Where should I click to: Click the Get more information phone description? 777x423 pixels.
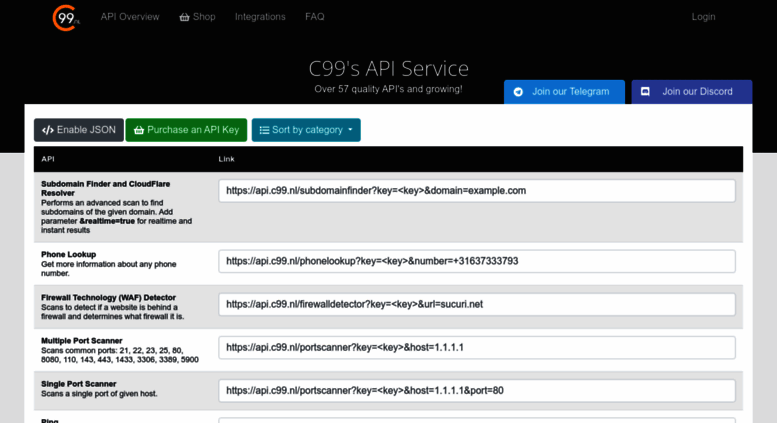[x=109, y=268]
